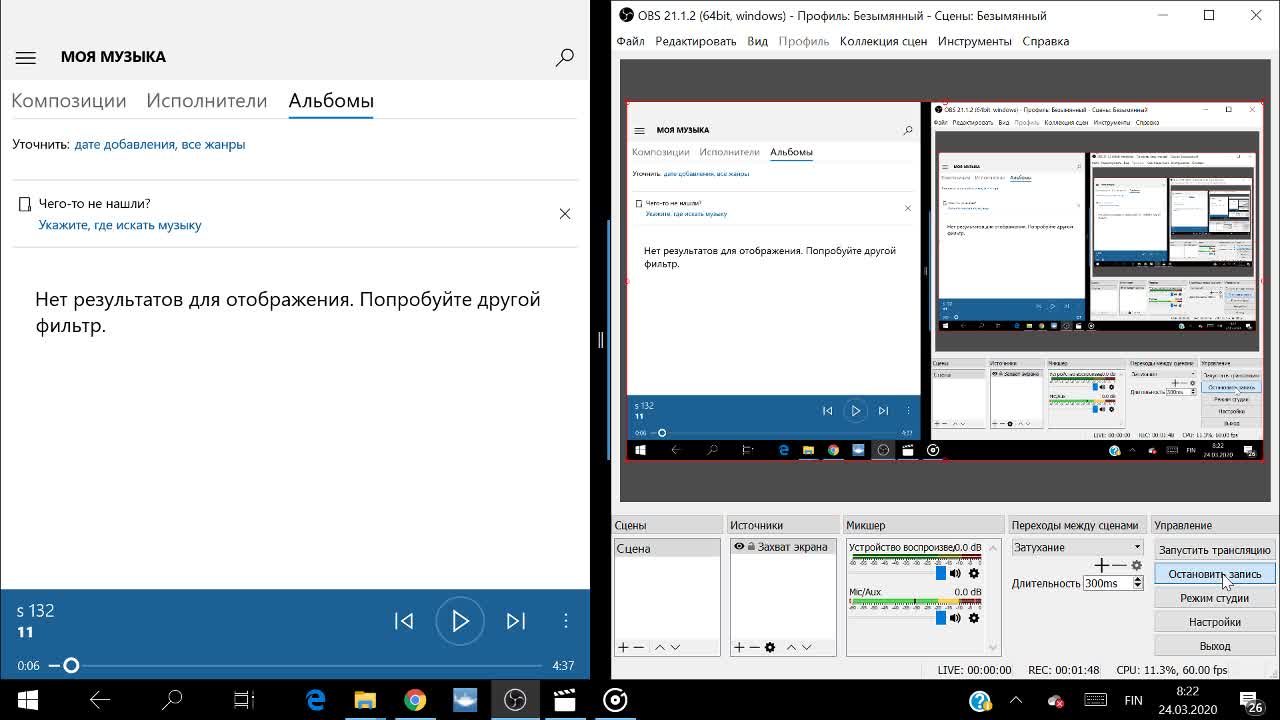Adjust Устройство воспроизведения volume slider
This screenshot has width=1280, height=720.
tap(940, 573)
